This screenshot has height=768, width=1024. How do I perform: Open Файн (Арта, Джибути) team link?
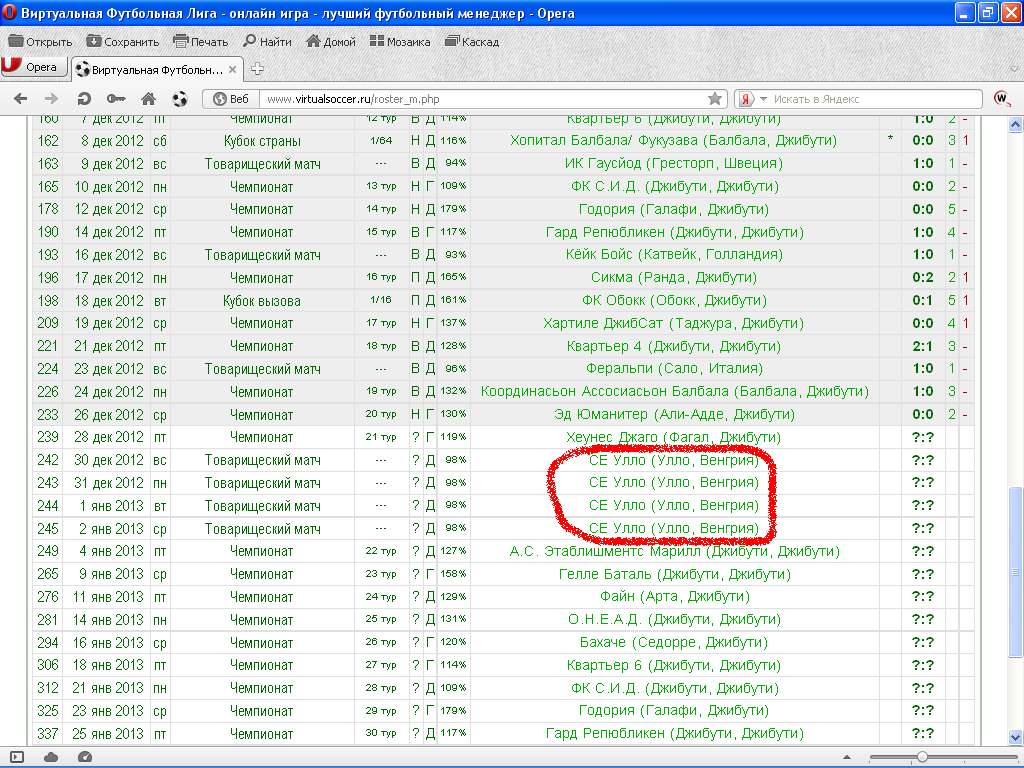pos(675,596)
